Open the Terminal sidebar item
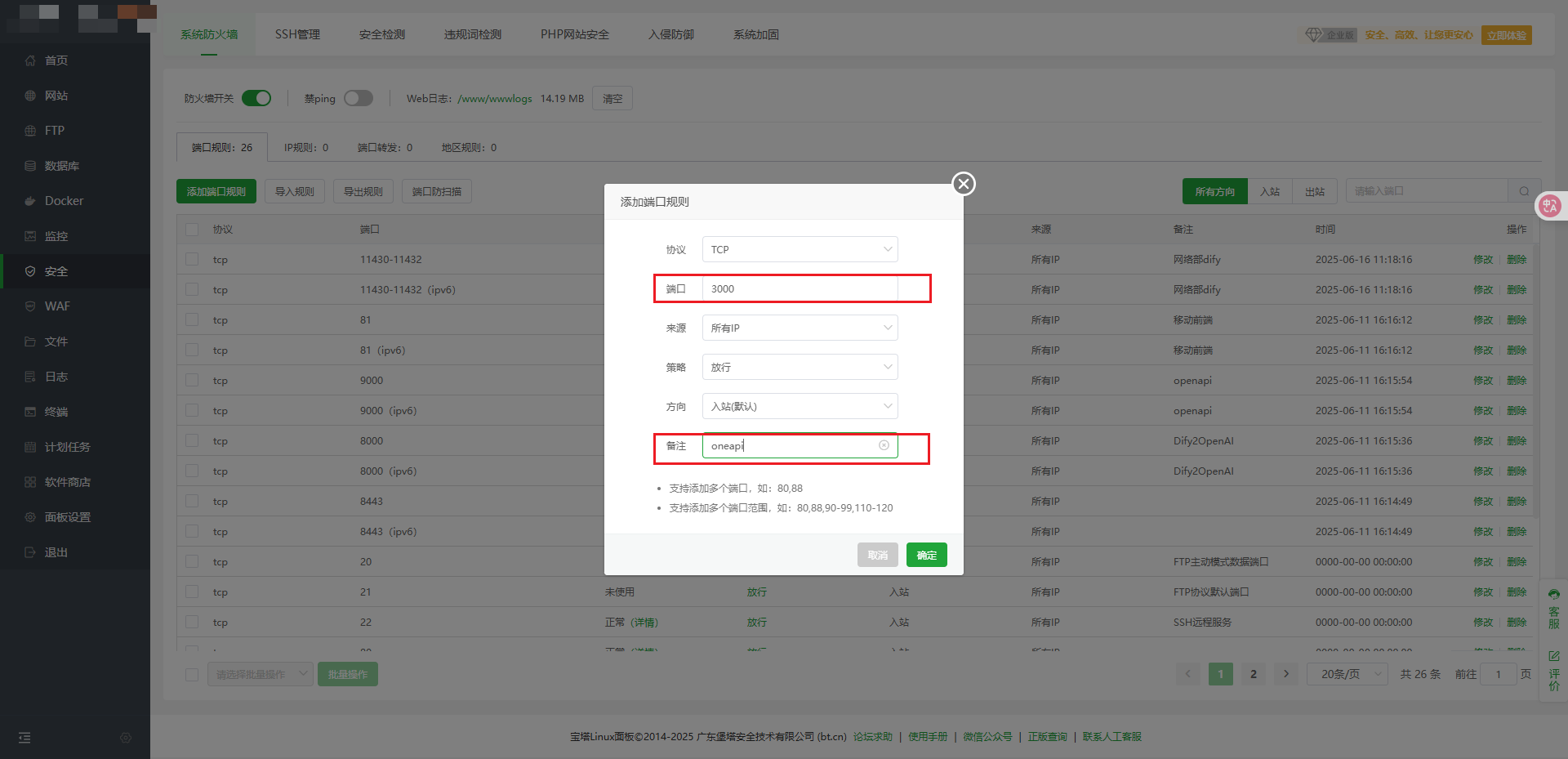This screenshot has height=759, width=1568. pyautogui.click(x=56, y=412)
